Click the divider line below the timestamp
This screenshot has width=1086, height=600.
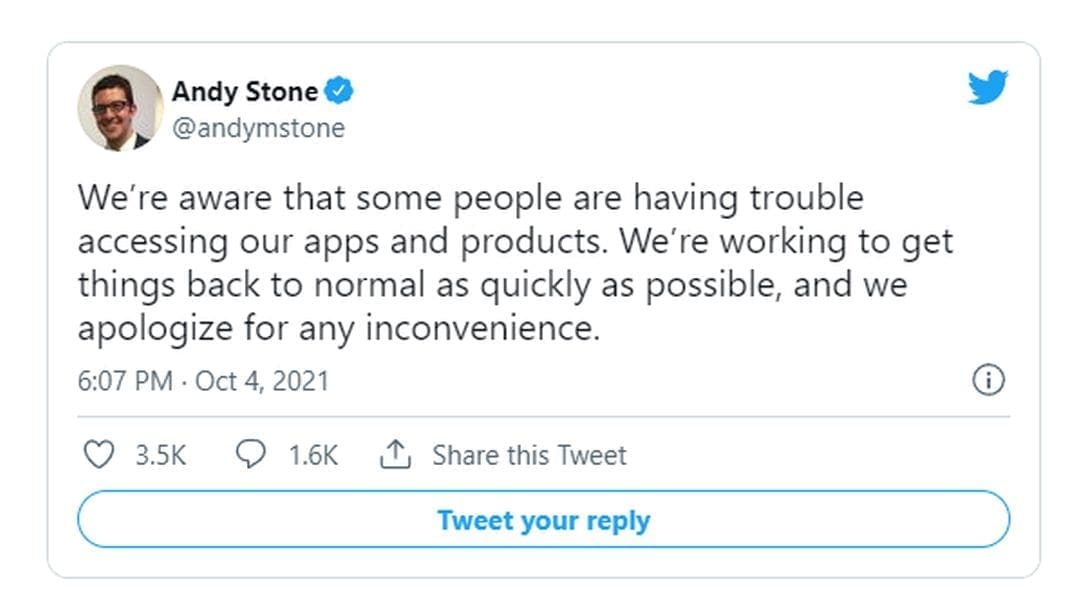543,416
